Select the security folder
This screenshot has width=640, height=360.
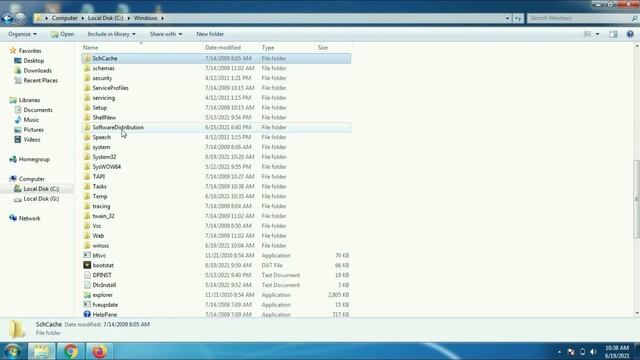coord(102,78)
